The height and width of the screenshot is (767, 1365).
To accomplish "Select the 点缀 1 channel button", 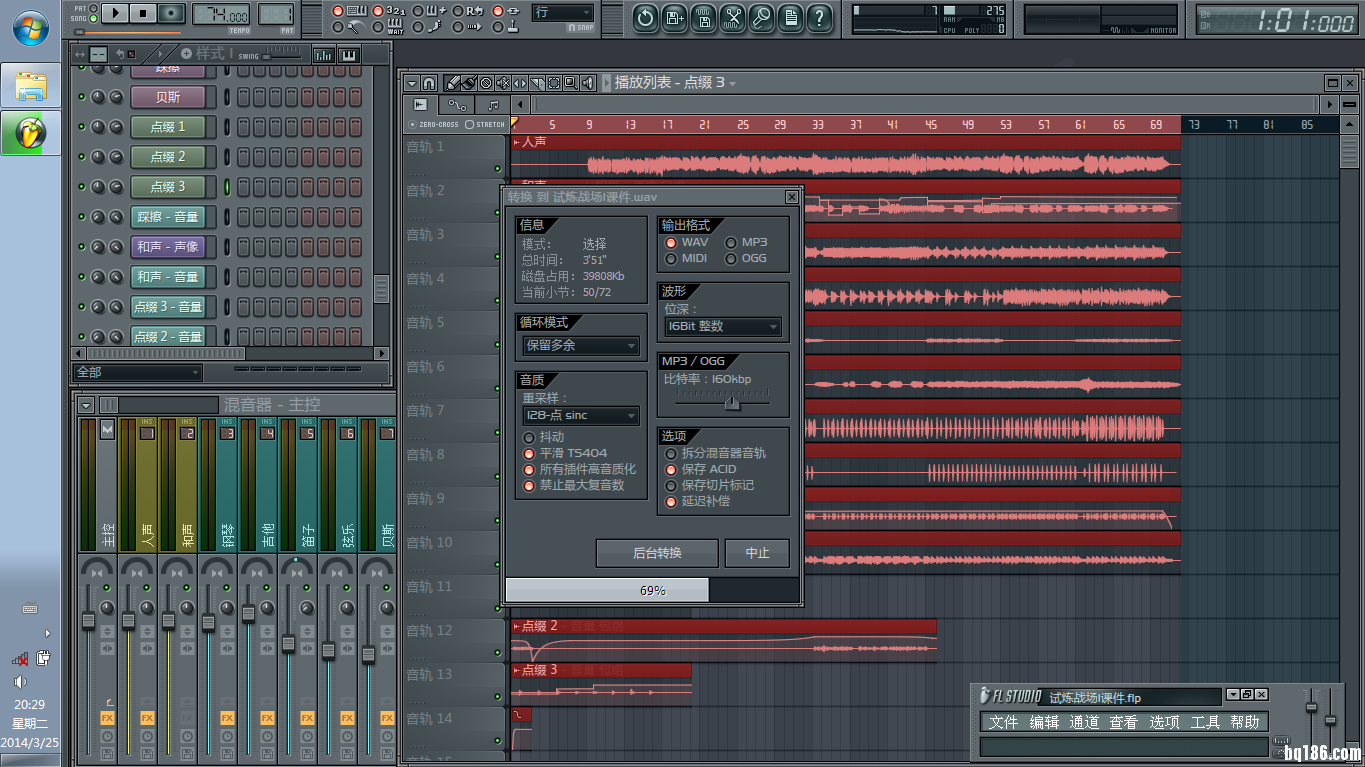I will (x=168, y=127).
